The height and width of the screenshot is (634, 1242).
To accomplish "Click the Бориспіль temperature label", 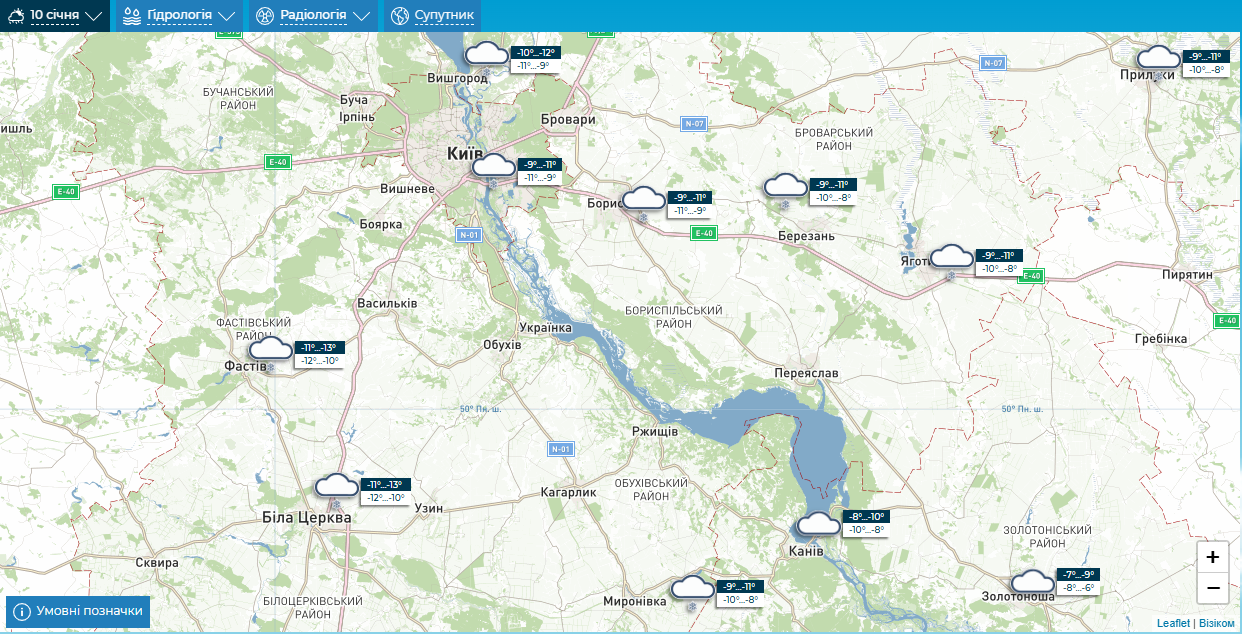I will (688, 204).
